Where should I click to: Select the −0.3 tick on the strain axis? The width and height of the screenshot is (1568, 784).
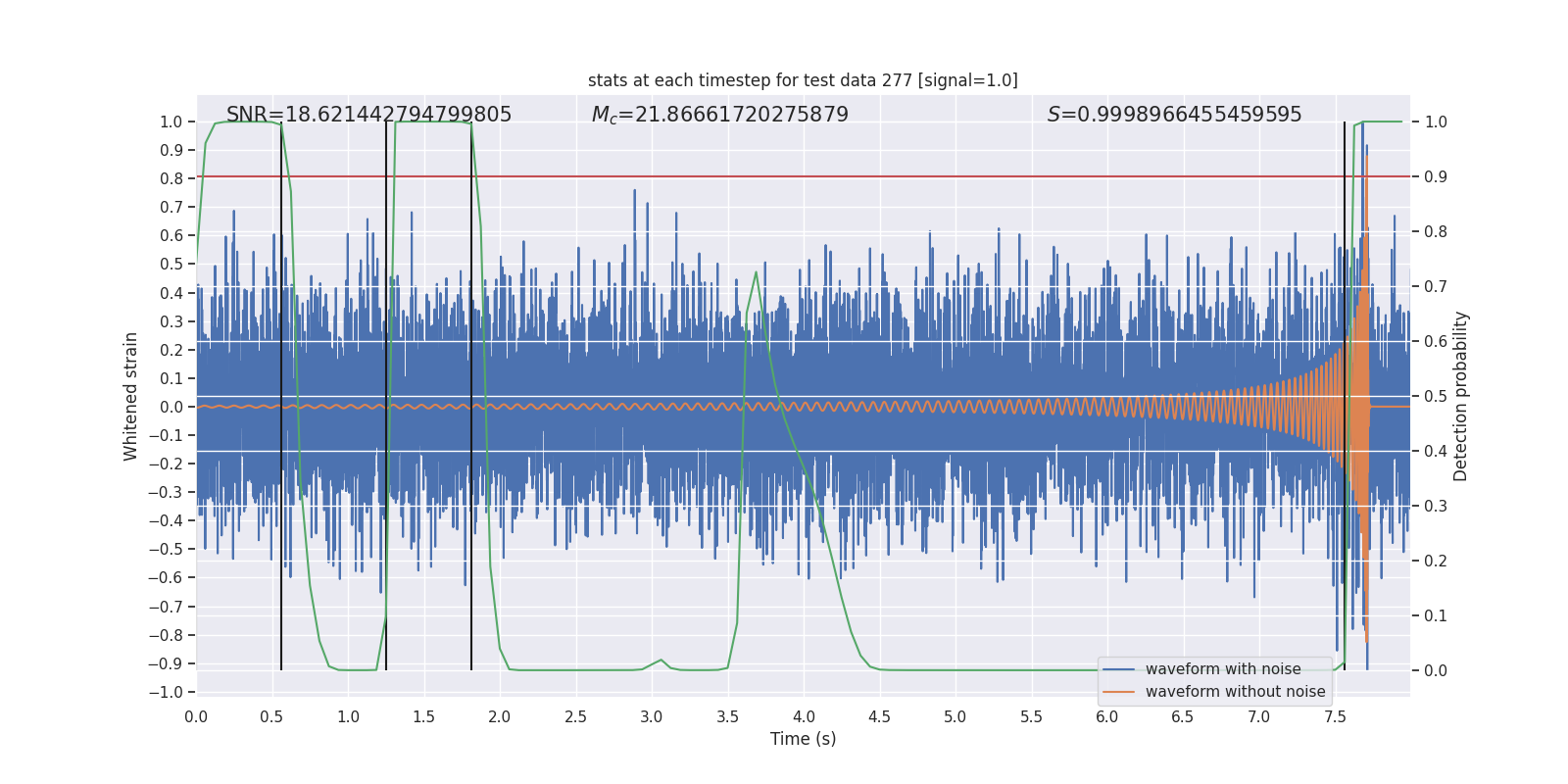(x=166, y=492)
